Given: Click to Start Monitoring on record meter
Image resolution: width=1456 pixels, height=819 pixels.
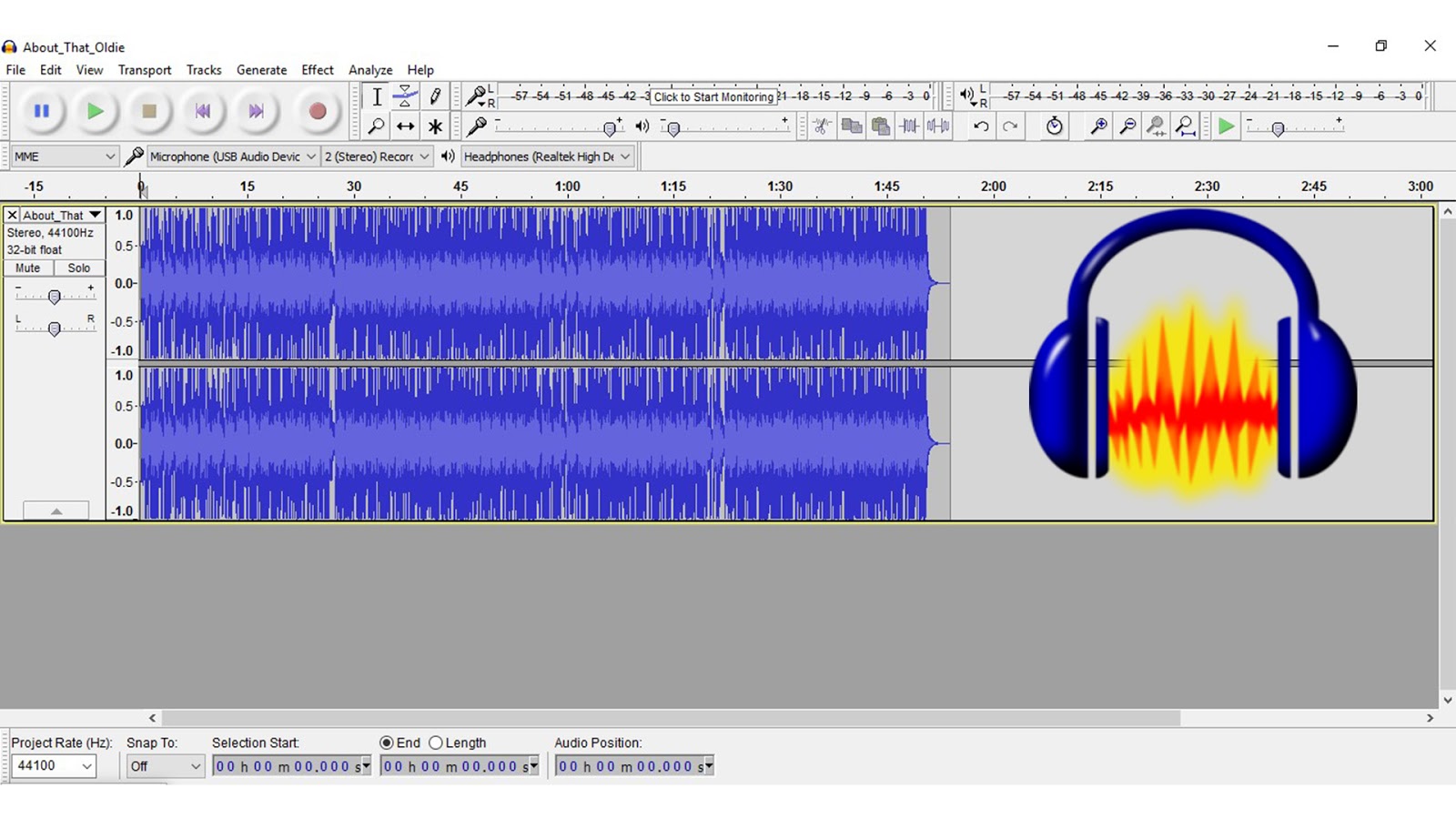Looking at the screenshot, I should pos(713,96).
